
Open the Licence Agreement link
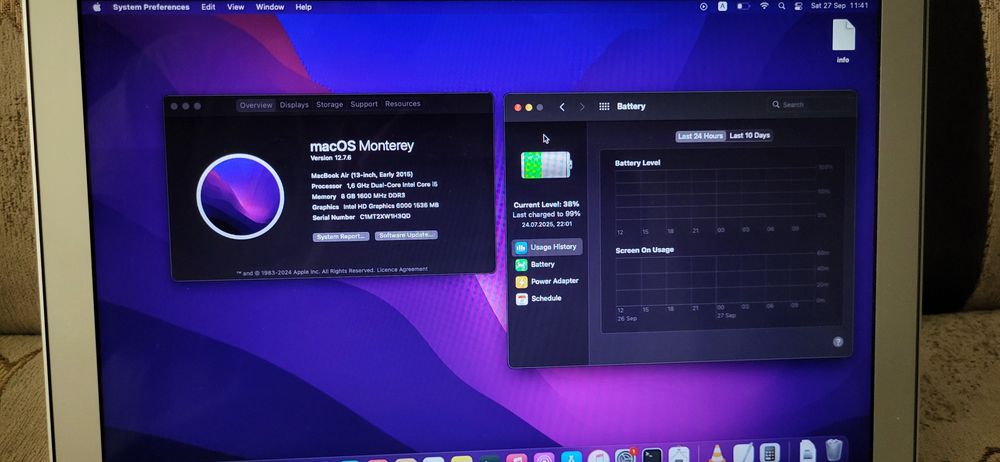coord(402,269)
